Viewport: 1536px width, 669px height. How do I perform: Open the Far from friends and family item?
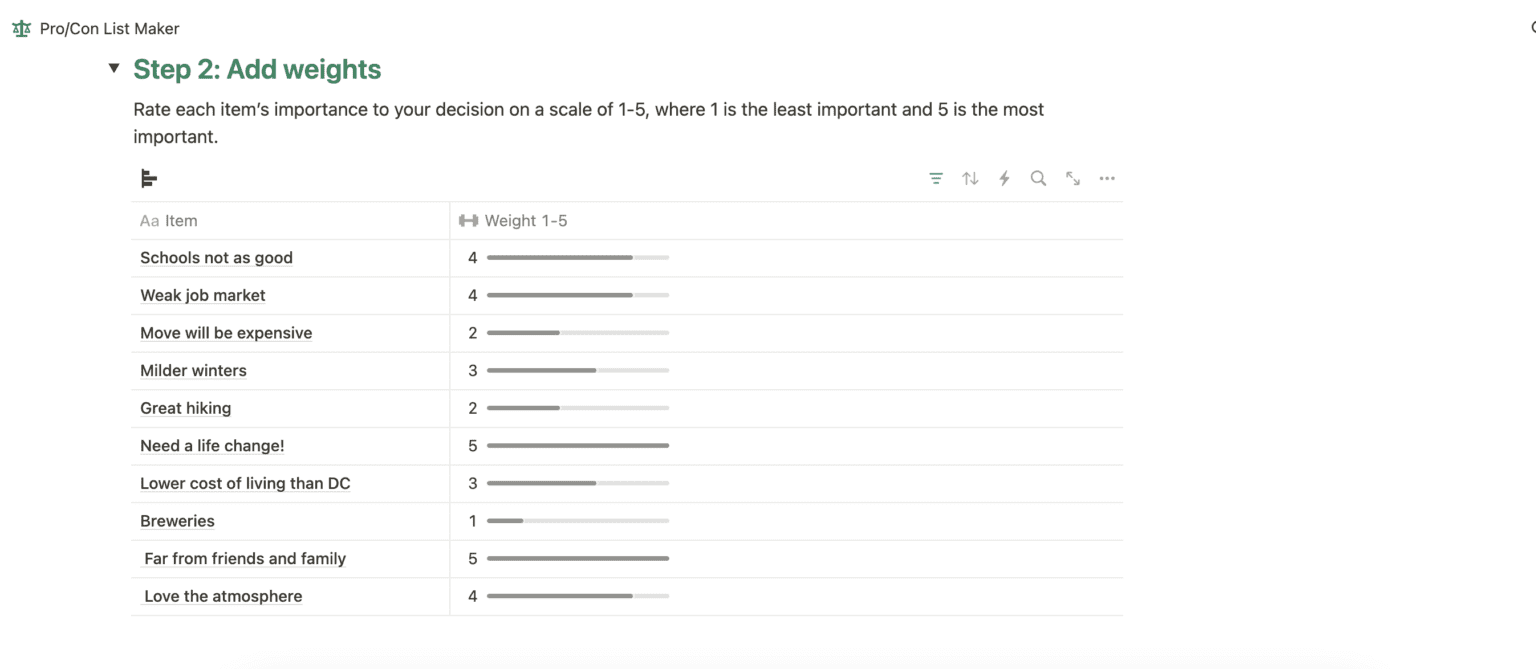244,558
